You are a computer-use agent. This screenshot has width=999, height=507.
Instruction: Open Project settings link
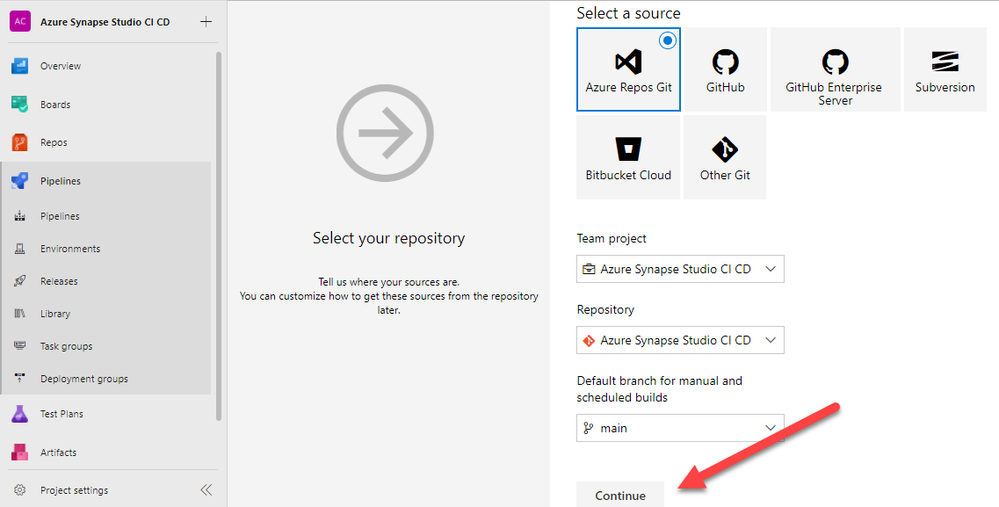[x=74, y=490]
